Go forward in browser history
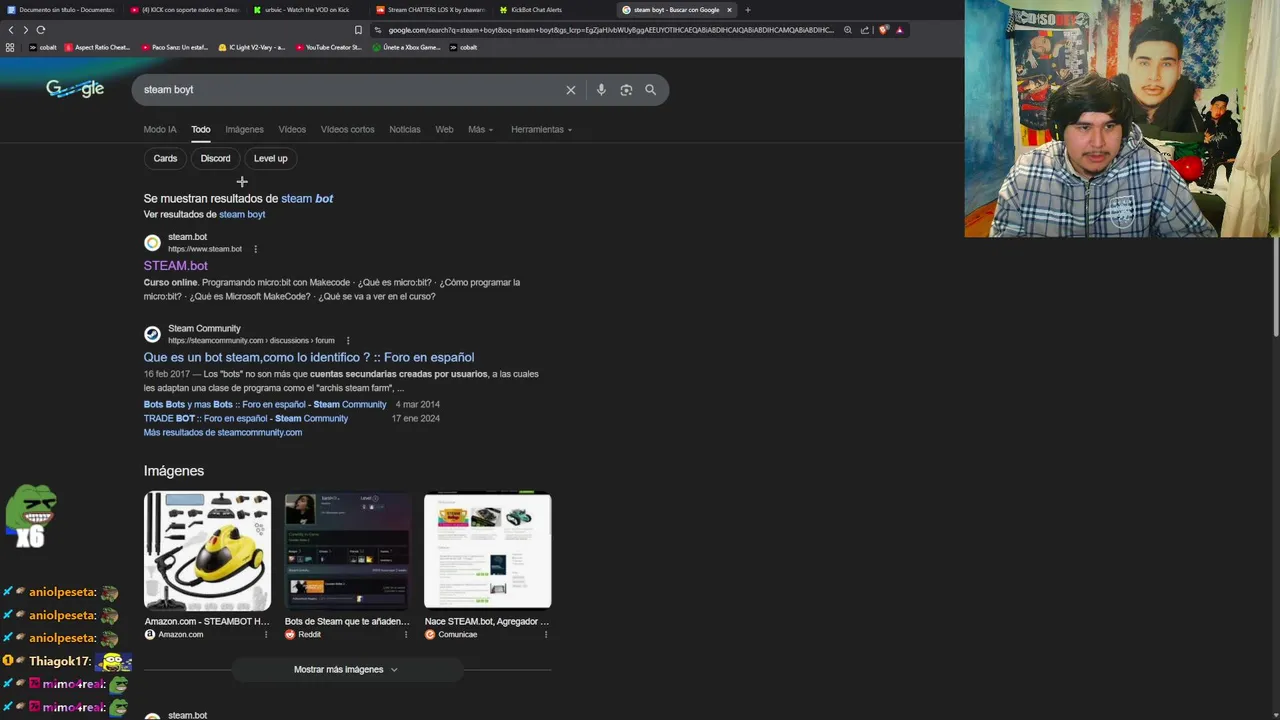The image size is (1280, 720). pos(26,30)
